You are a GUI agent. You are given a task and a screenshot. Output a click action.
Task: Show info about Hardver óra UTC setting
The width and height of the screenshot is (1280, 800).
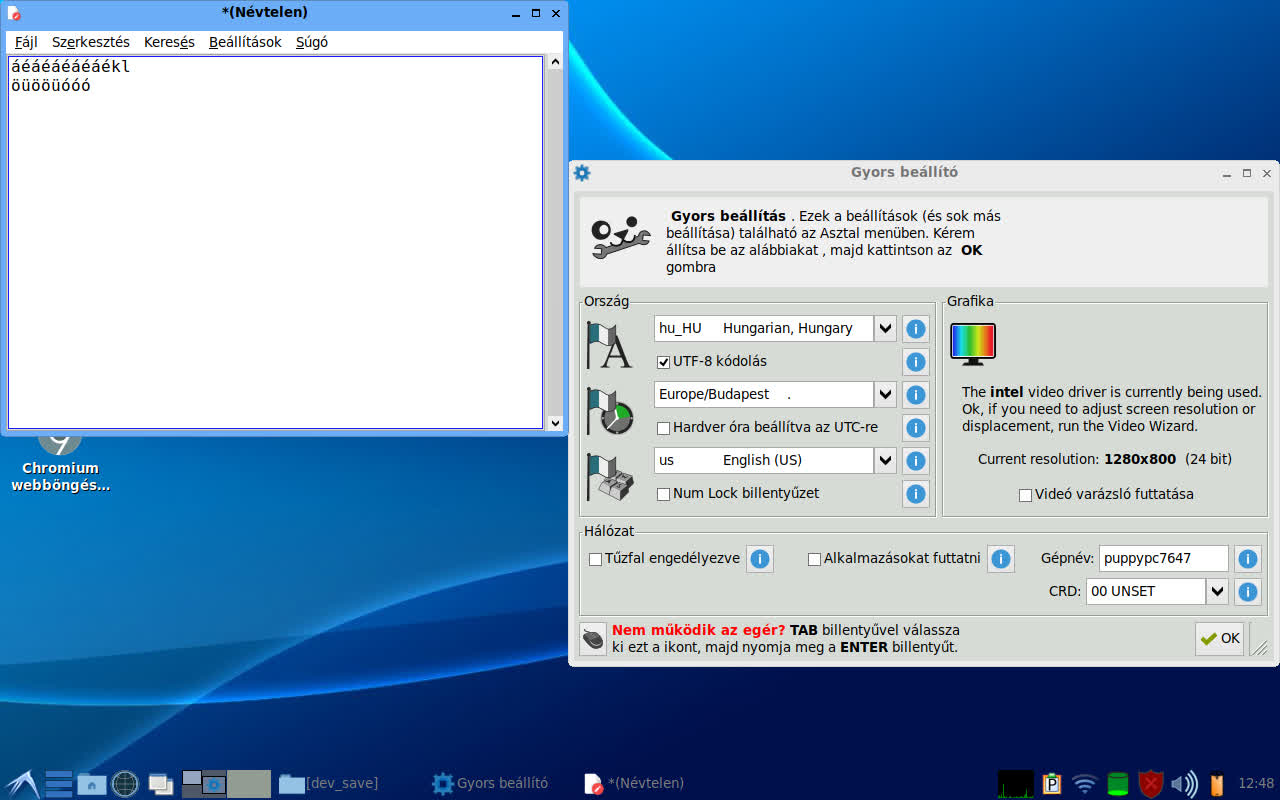click(x=916, y=428)
